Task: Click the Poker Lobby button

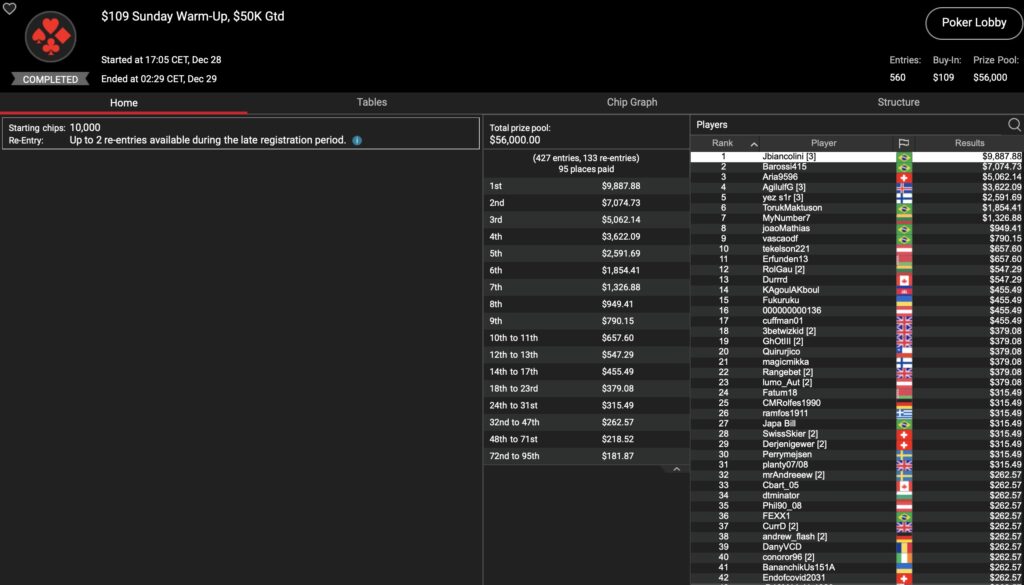Action: point(973,23)
